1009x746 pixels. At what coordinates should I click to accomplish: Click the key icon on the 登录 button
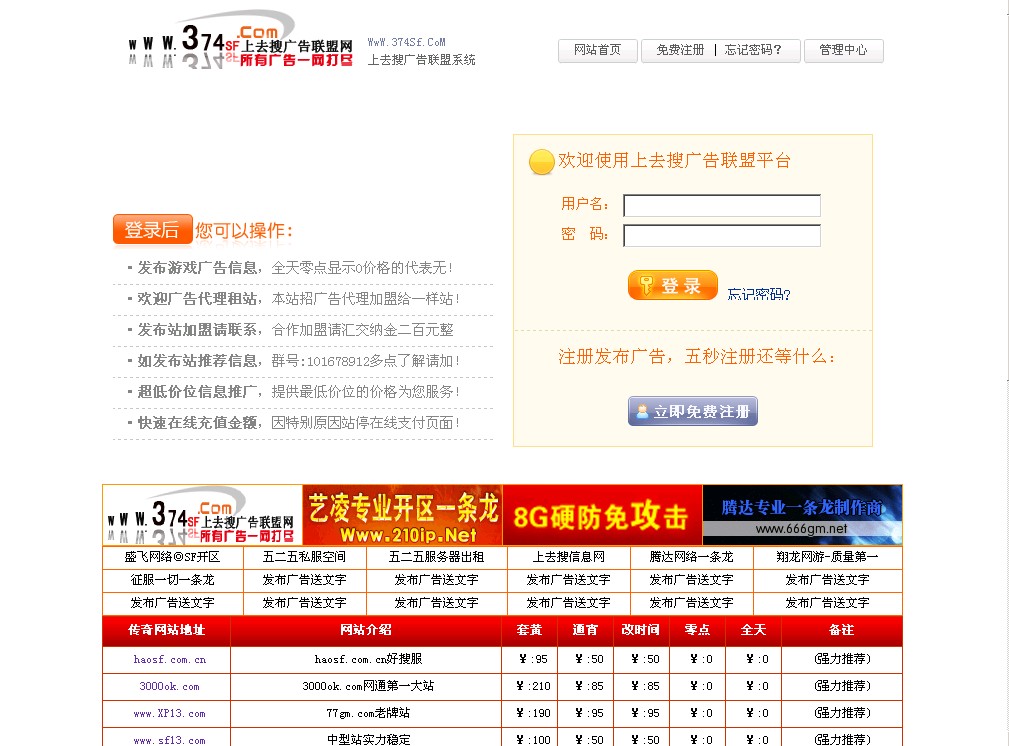(x=646, y=285)
